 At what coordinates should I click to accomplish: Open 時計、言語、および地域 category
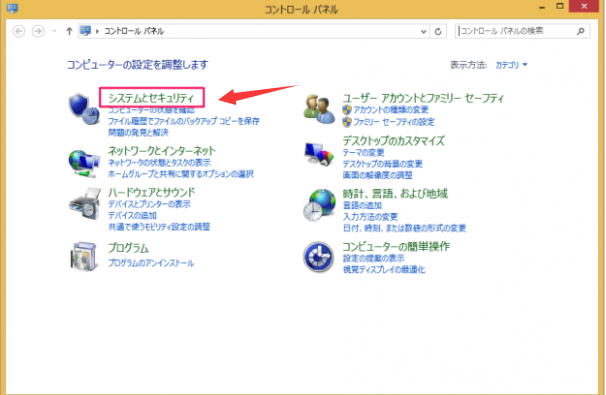(395, 193)
